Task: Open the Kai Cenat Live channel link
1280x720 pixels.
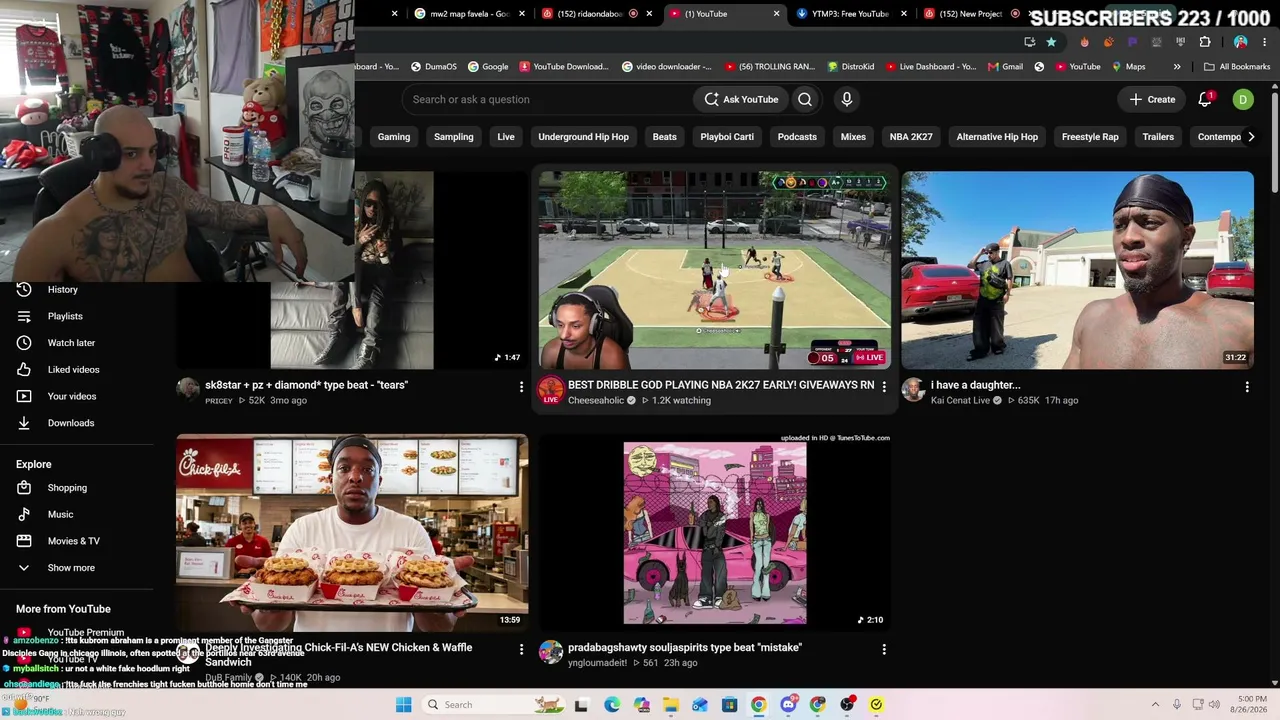Action: coord(960,400)
